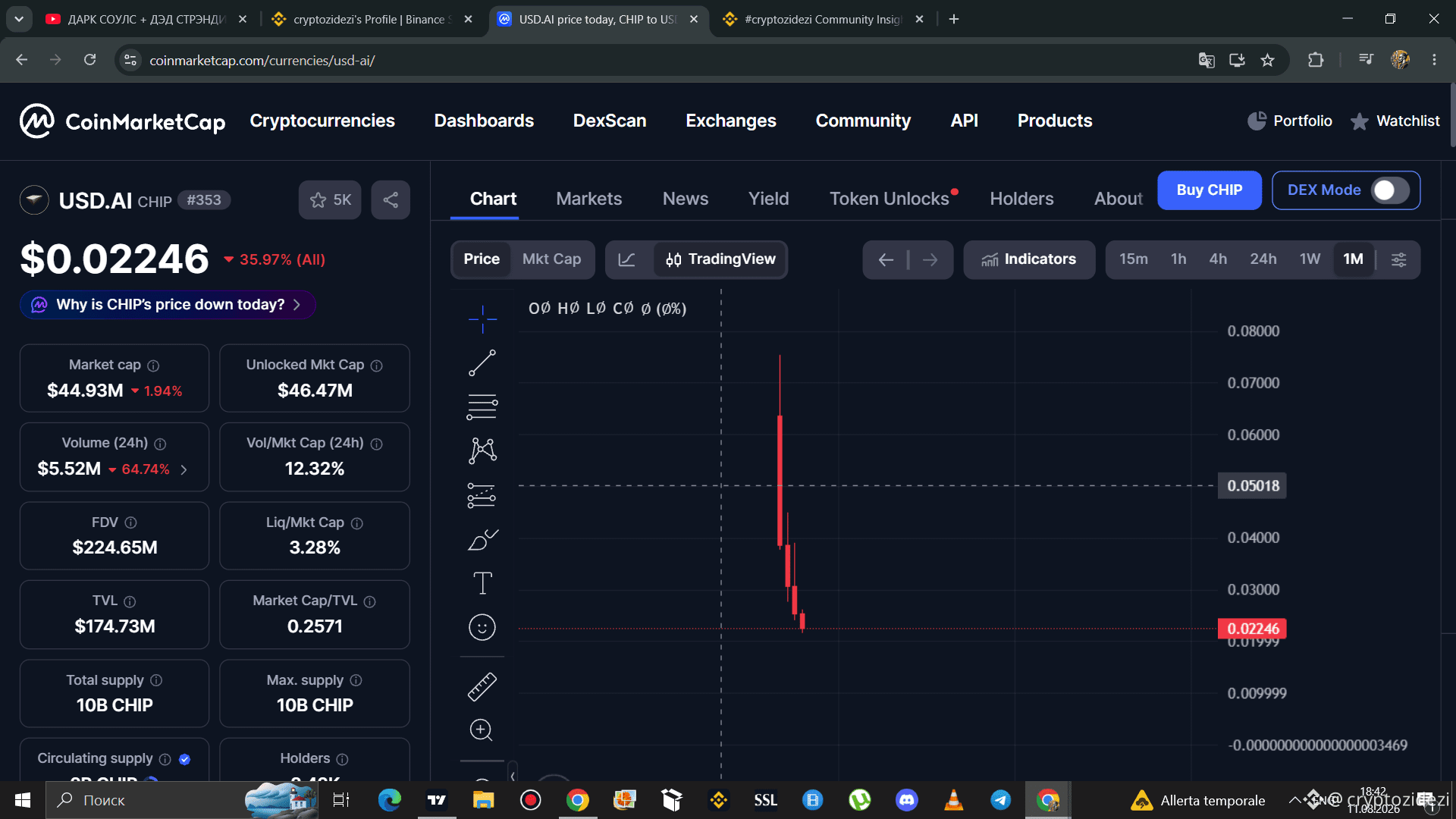Select the text annotation tool

[x=482, y=583]
